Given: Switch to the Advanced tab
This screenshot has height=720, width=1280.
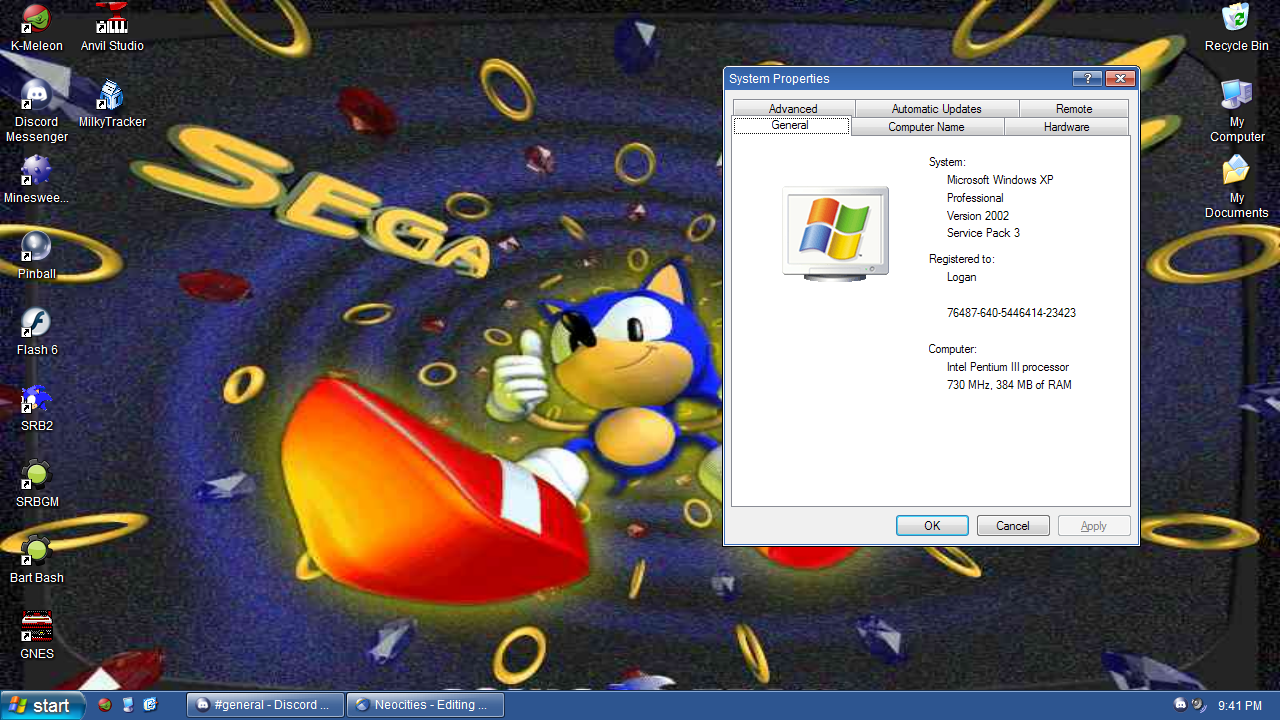Looking at the screenshot, I should pyautogui.click(x=793, y=109).
